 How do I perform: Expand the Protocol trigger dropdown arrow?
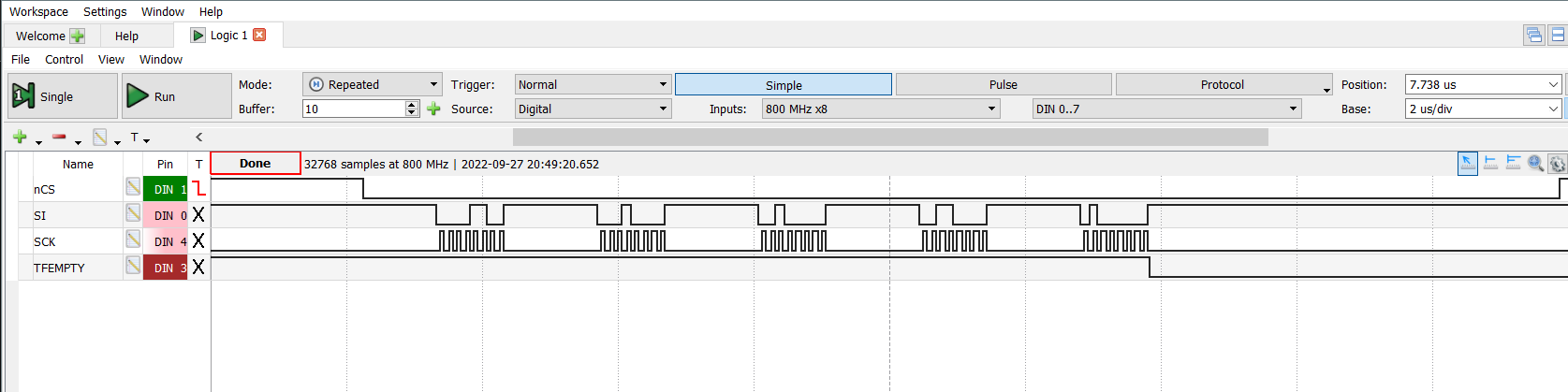coord(1326,90)
